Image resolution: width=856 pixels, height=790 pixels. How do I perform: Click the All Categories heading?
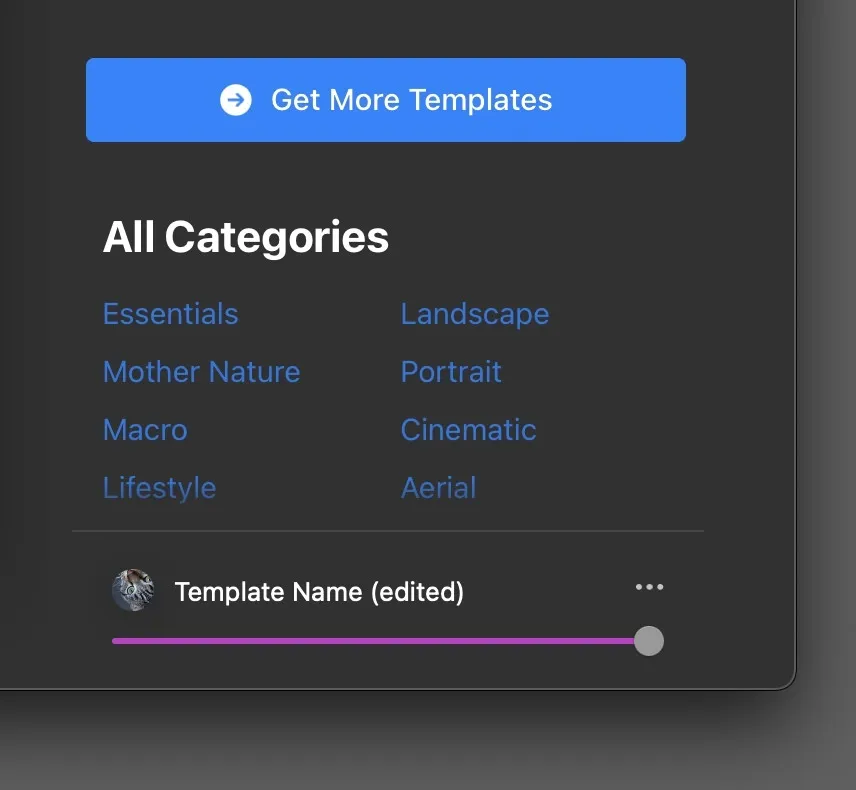246,238
